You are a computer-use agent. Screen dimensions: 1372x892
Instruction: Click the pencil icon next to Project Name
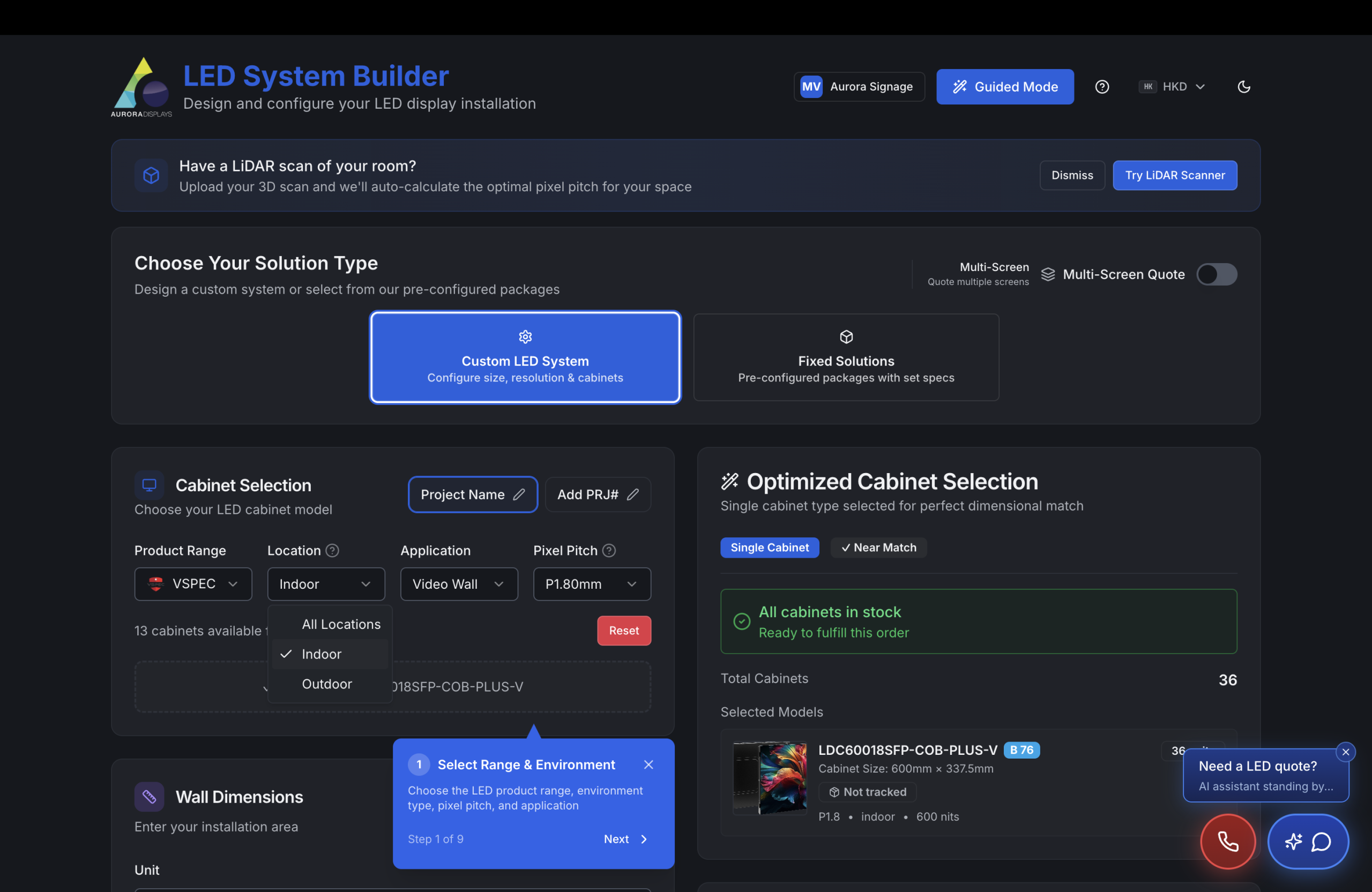click(518, 494)
